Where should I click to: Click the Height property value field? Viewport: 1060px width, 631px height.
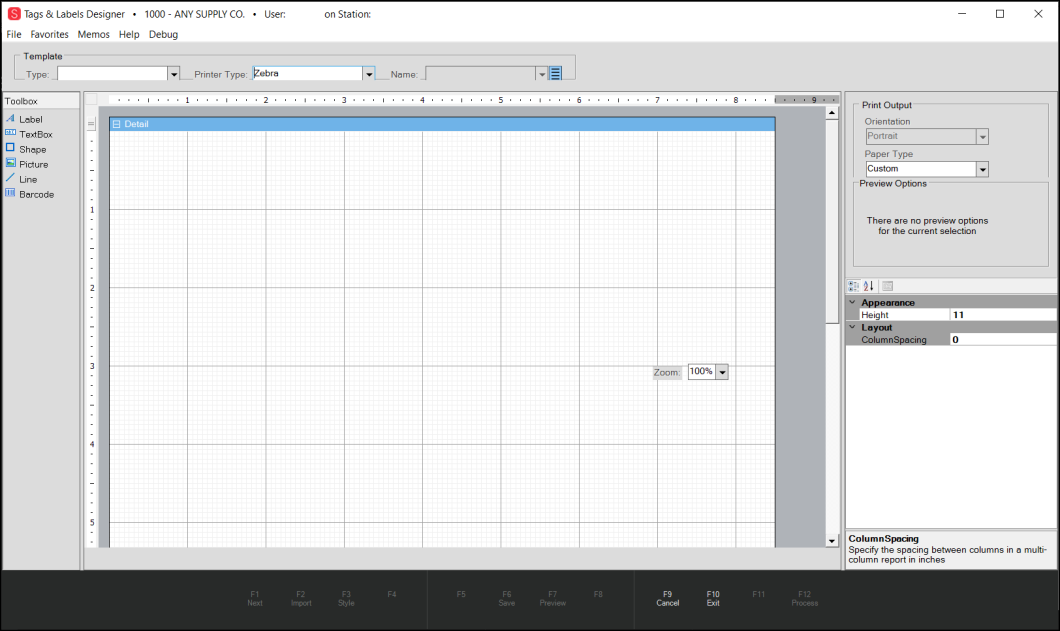[x=1001, y=315]
